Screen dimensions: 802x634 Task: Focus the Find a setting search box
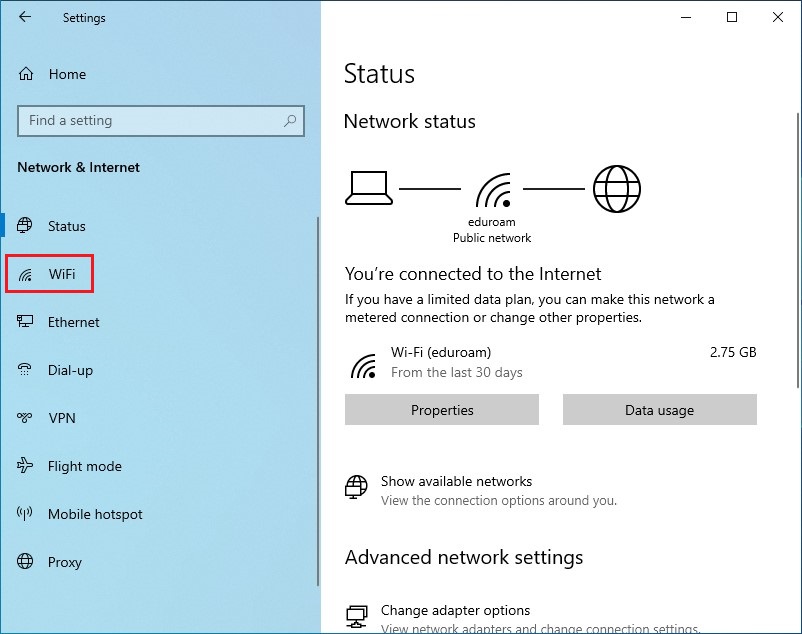[x=161, y=121]
